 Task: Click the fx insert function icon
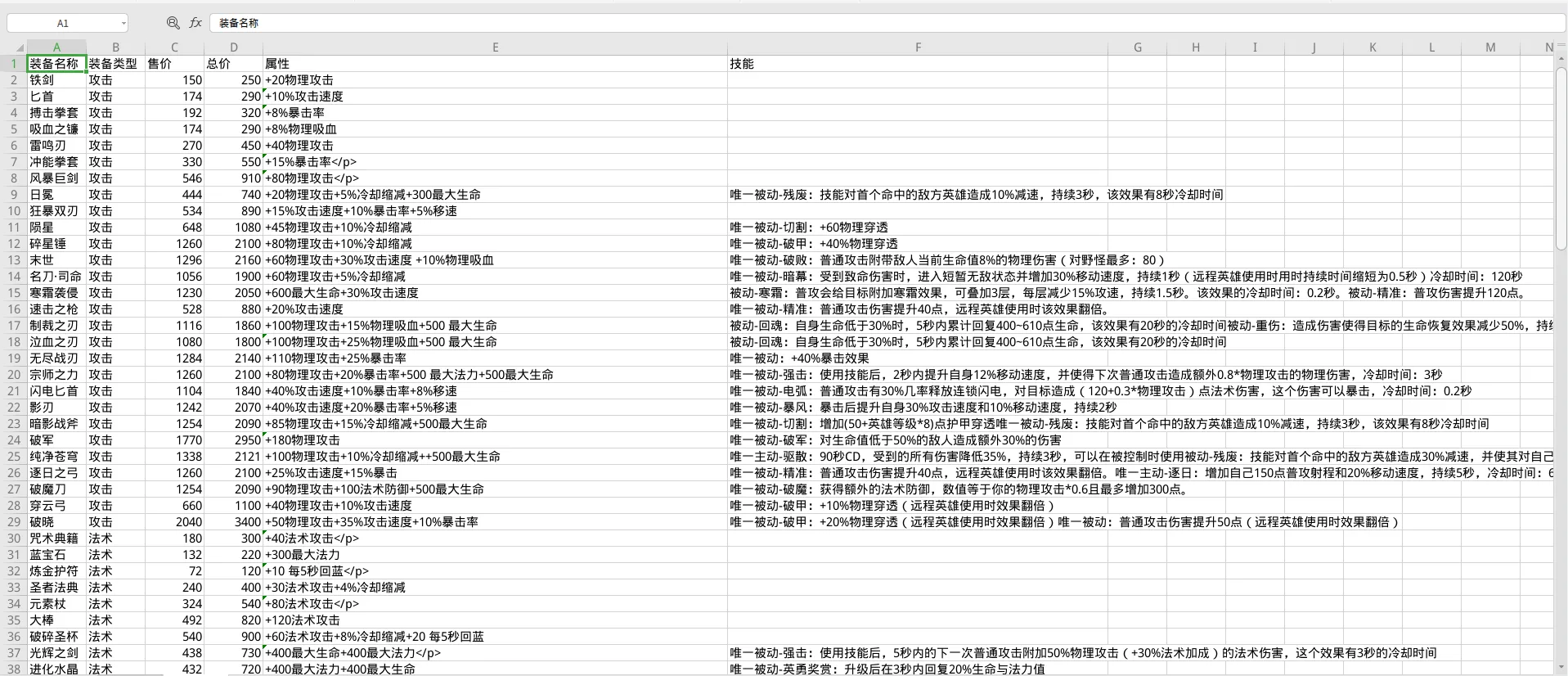[x=195, y=23]
